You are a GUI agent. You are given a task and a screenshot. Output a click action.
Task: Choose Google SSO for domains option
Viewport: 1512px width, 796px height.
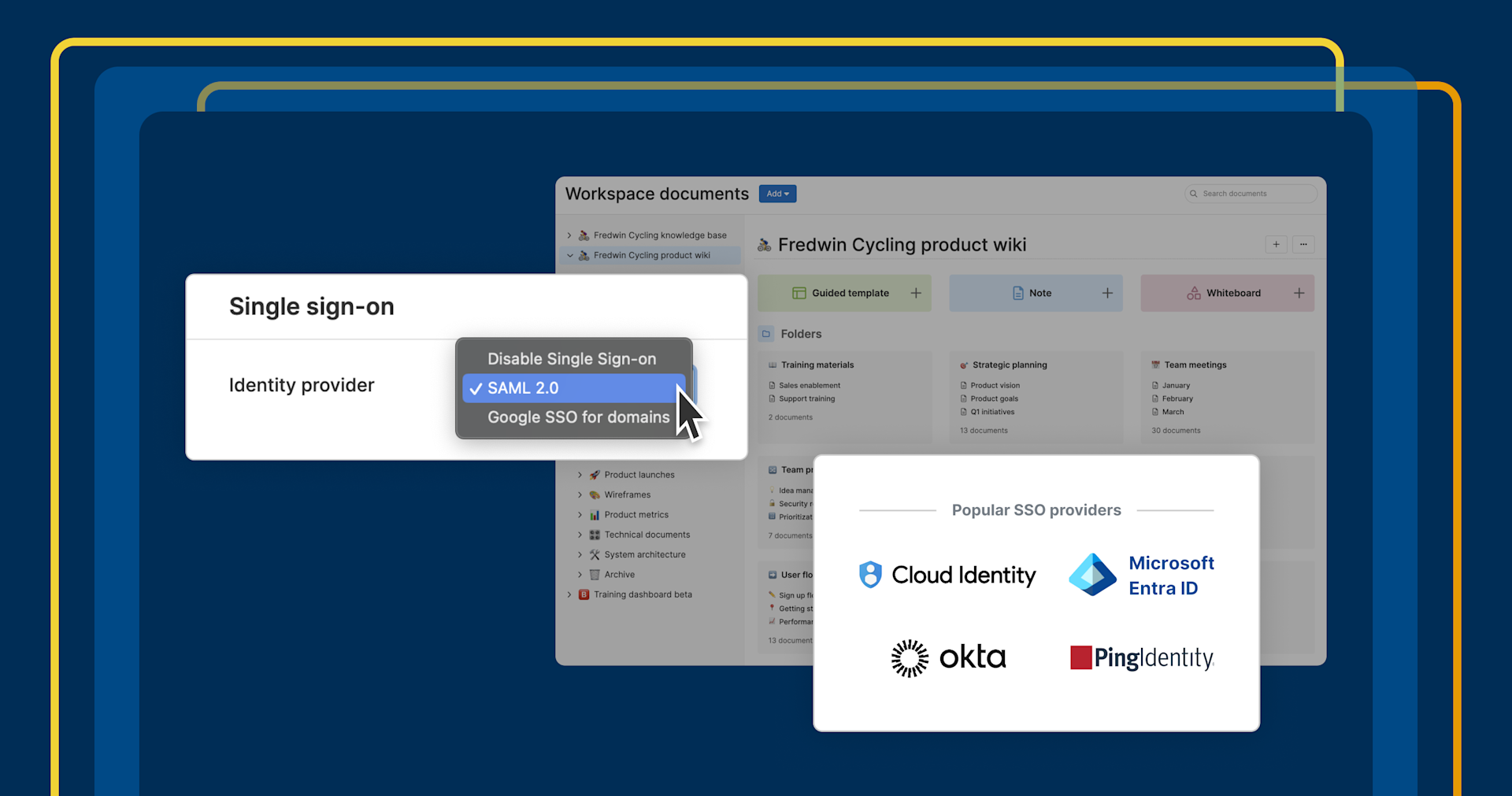578,417
